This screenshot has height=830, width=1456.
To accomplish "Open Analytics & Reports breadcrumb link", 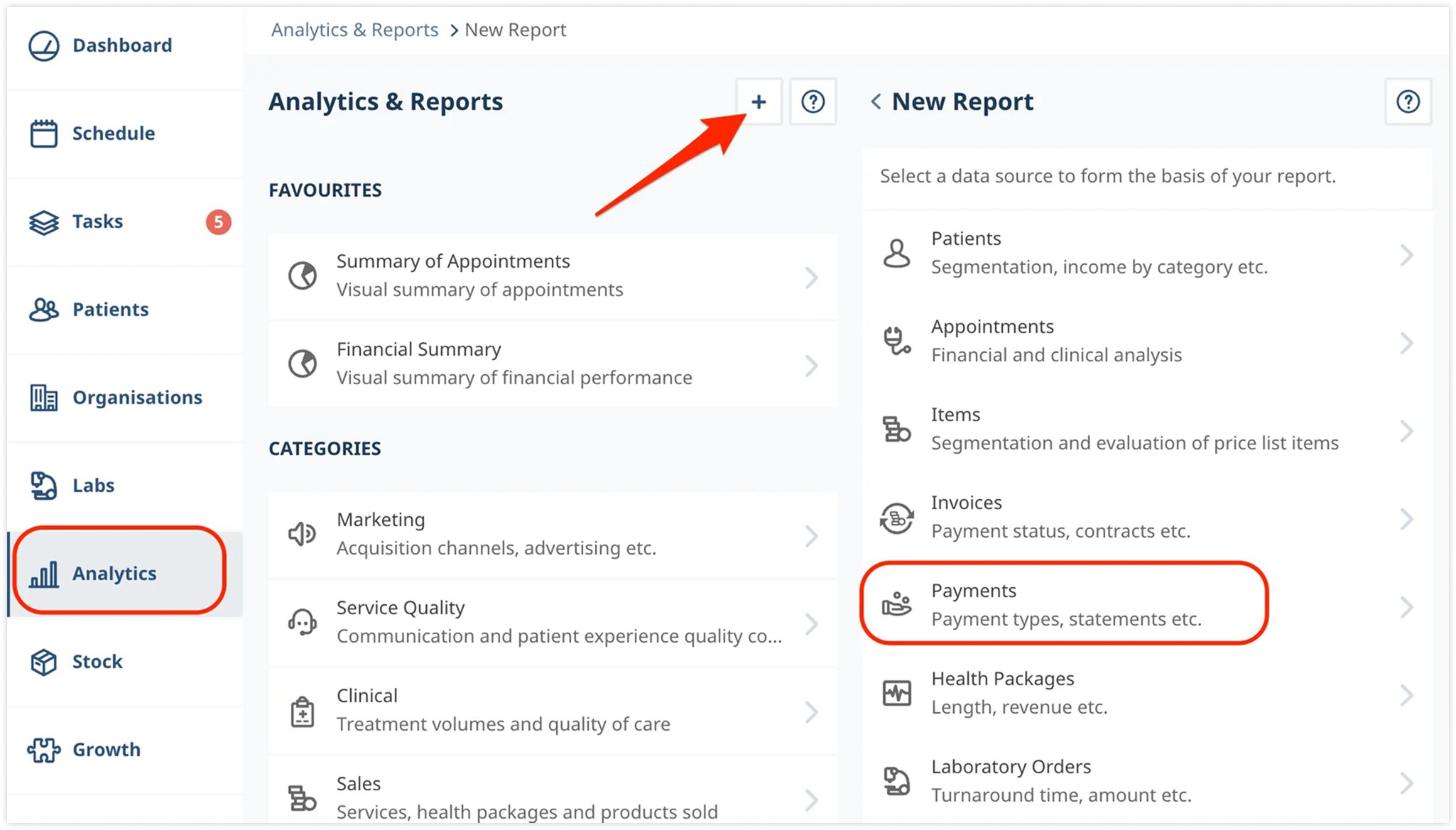I will point(354,29).
